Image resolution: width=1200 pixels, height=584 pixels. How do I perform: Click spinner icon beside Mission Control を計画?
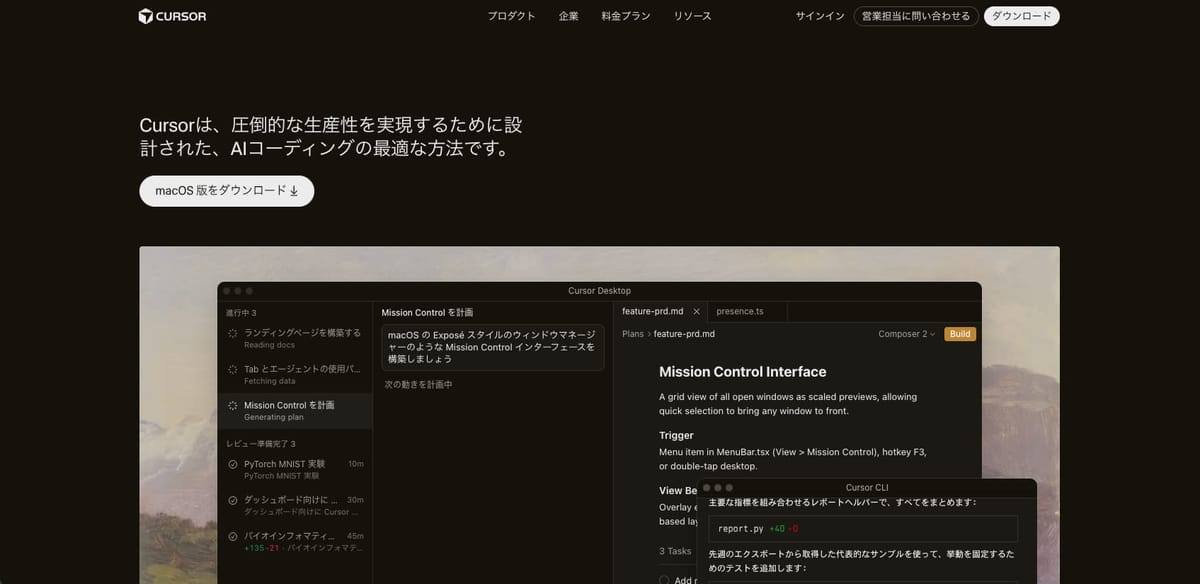(232, 405)
